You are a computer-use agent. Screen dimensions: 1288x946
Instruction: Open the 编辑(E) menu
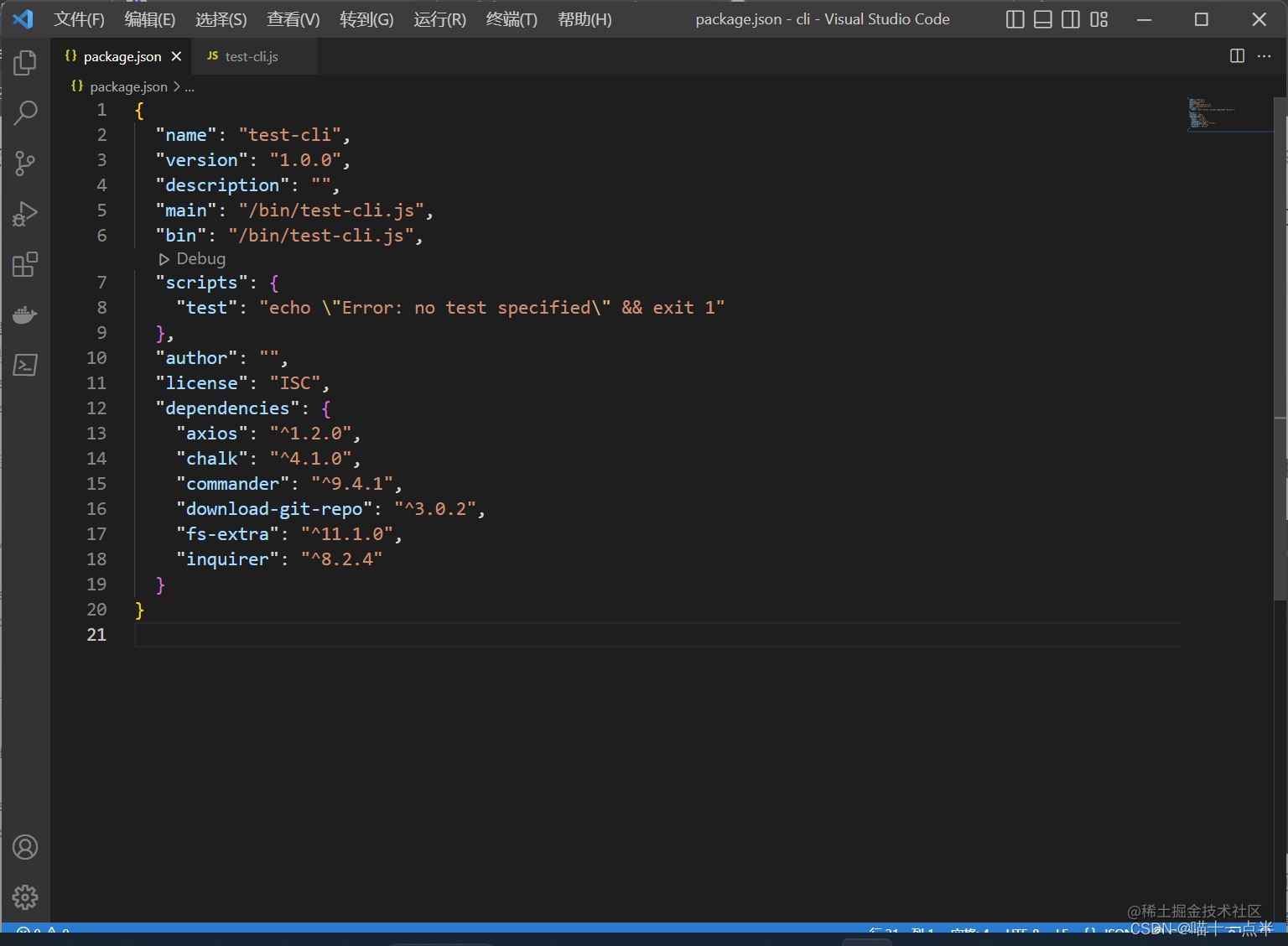click(x=150, y=19)
